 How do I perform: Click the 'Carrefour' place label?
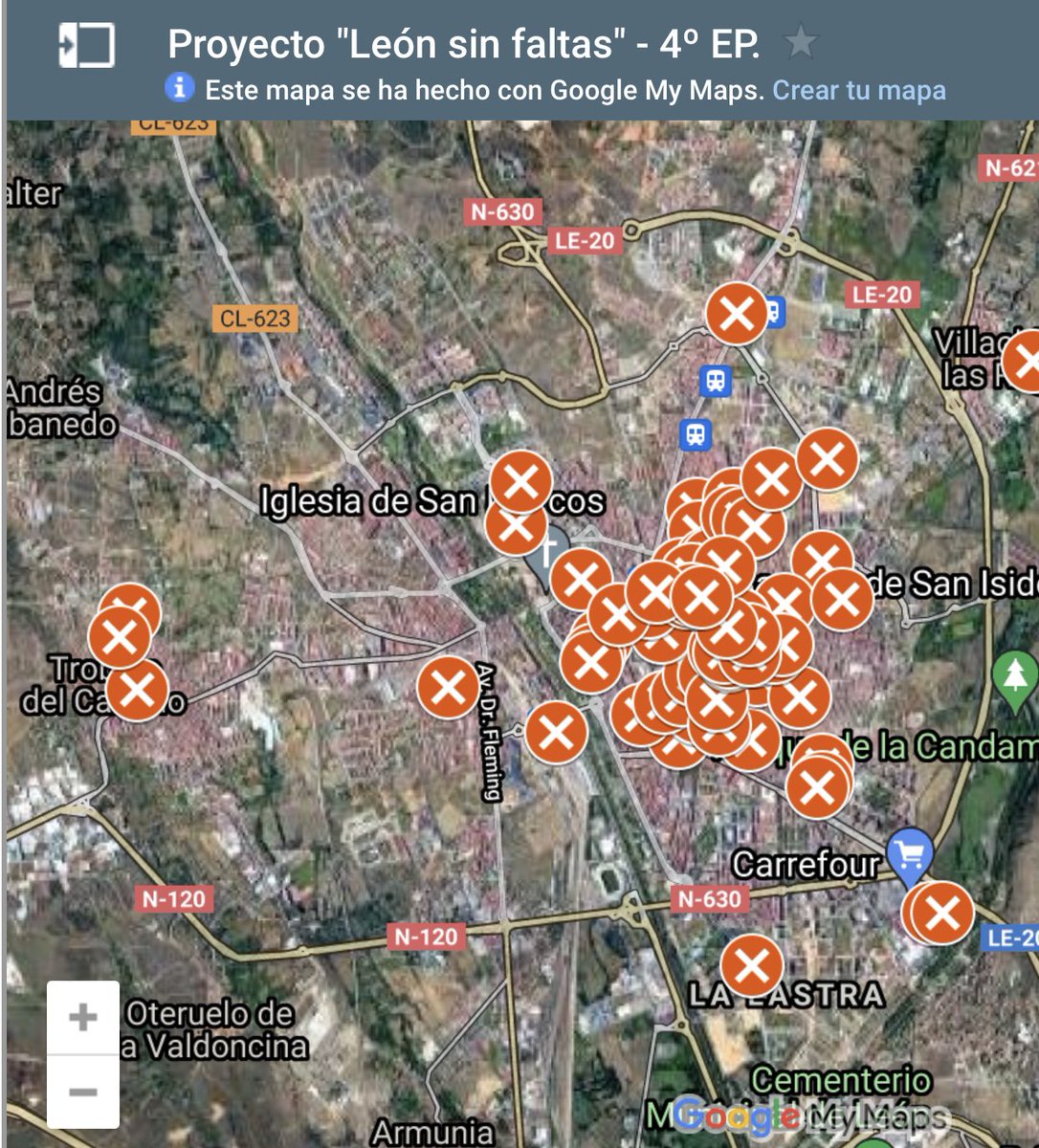click(x=806, y=865)
